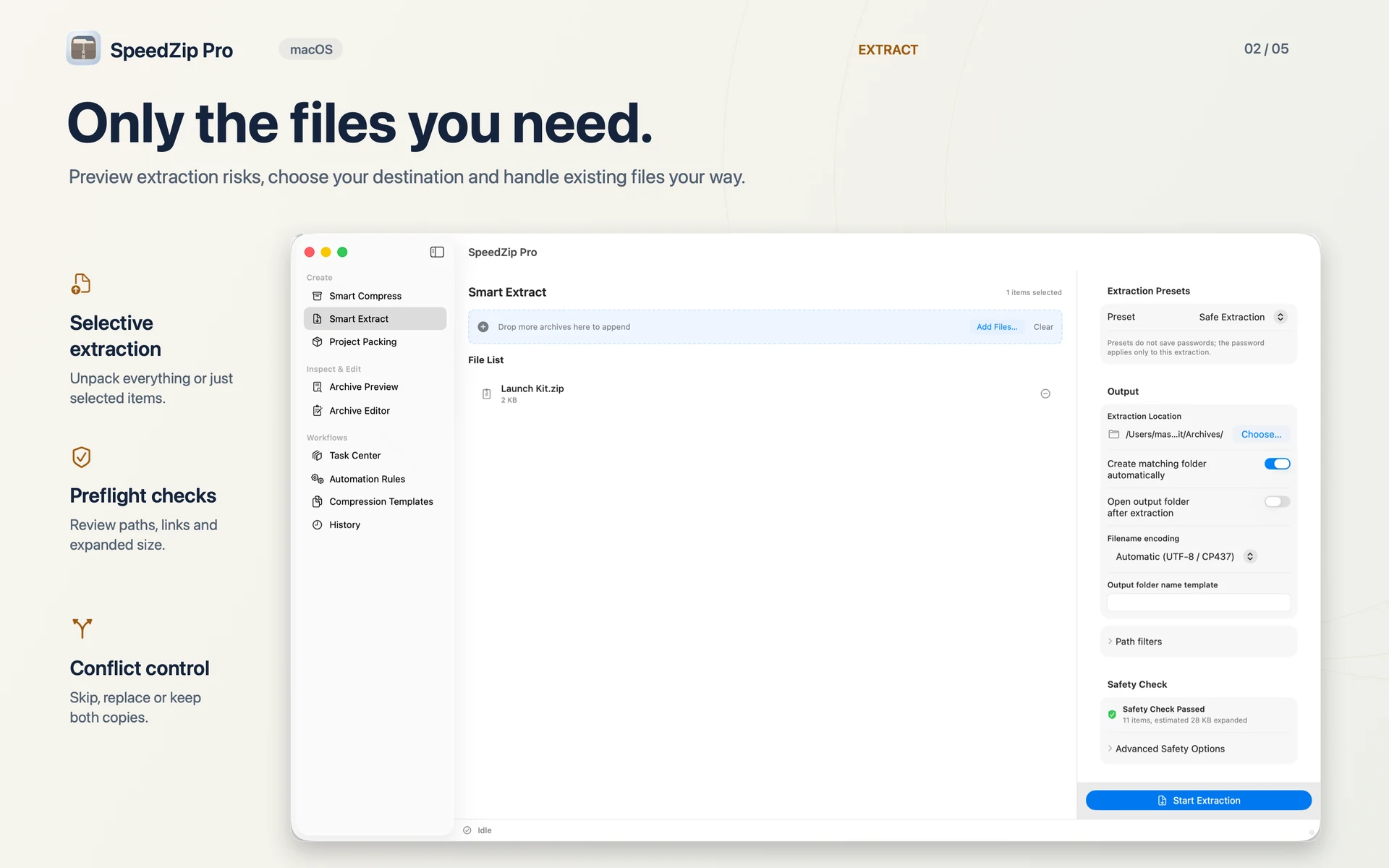Enable Open output folder after extraction
Image resolution: width=1389 pixels, height=868 pixels.
tap(1277, 501)
